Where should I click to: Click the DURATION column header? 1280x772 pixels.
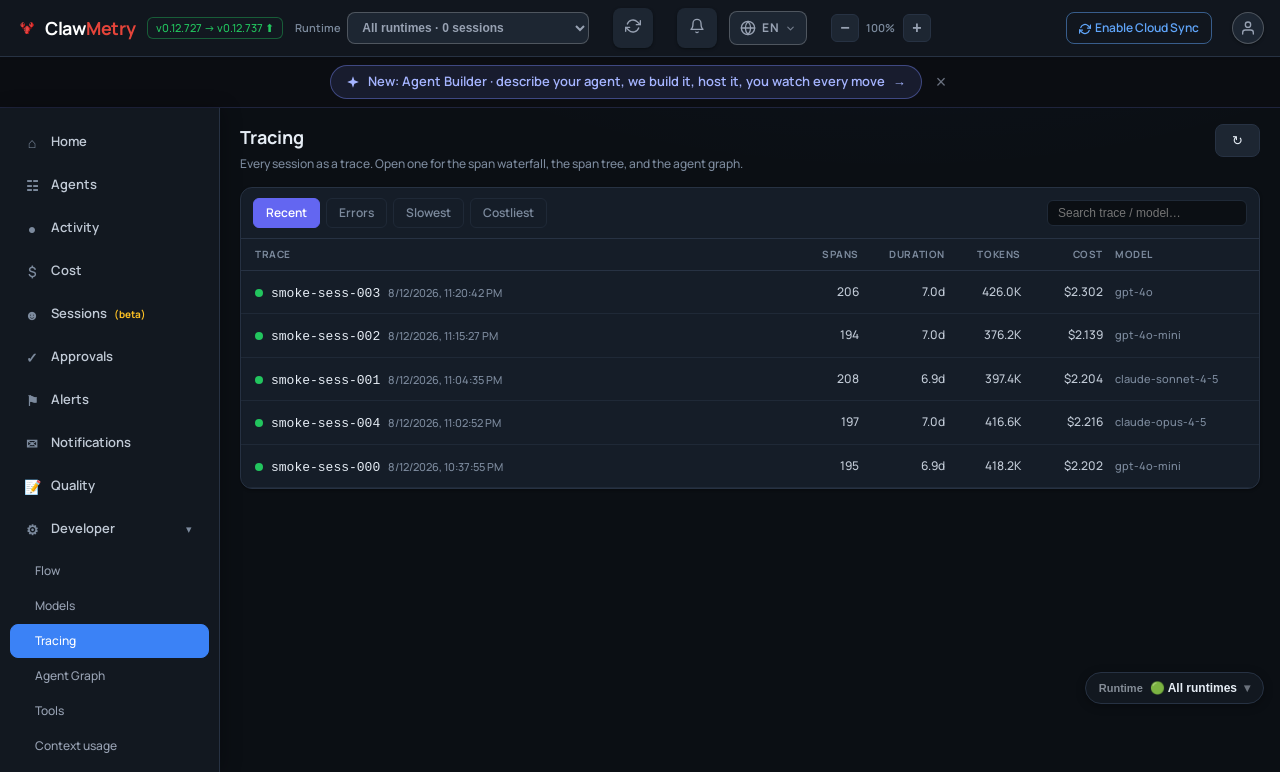click(x=917, y=255)
